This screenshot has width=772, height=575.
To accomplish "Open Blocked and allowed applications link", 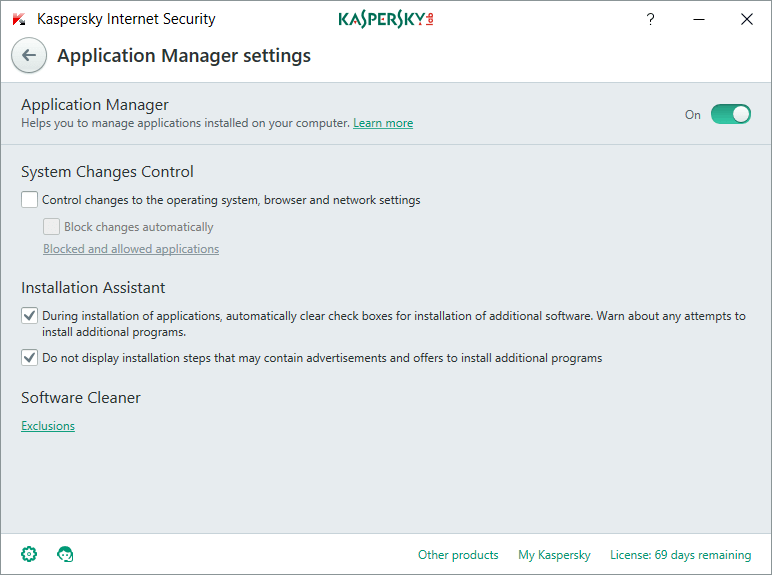I will coord(131,249).
